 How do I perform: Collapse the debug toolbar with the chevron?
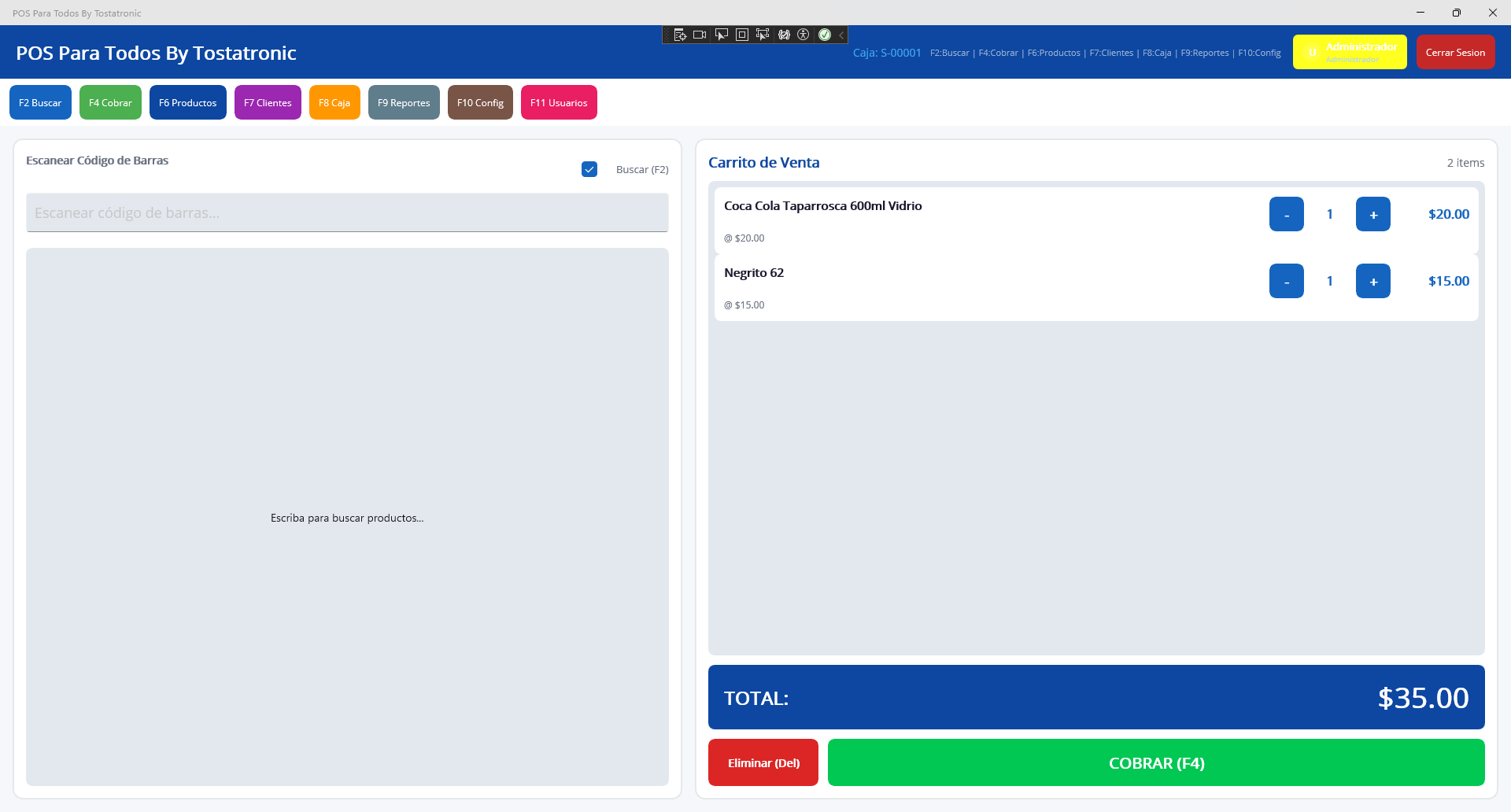click(841, 35)
